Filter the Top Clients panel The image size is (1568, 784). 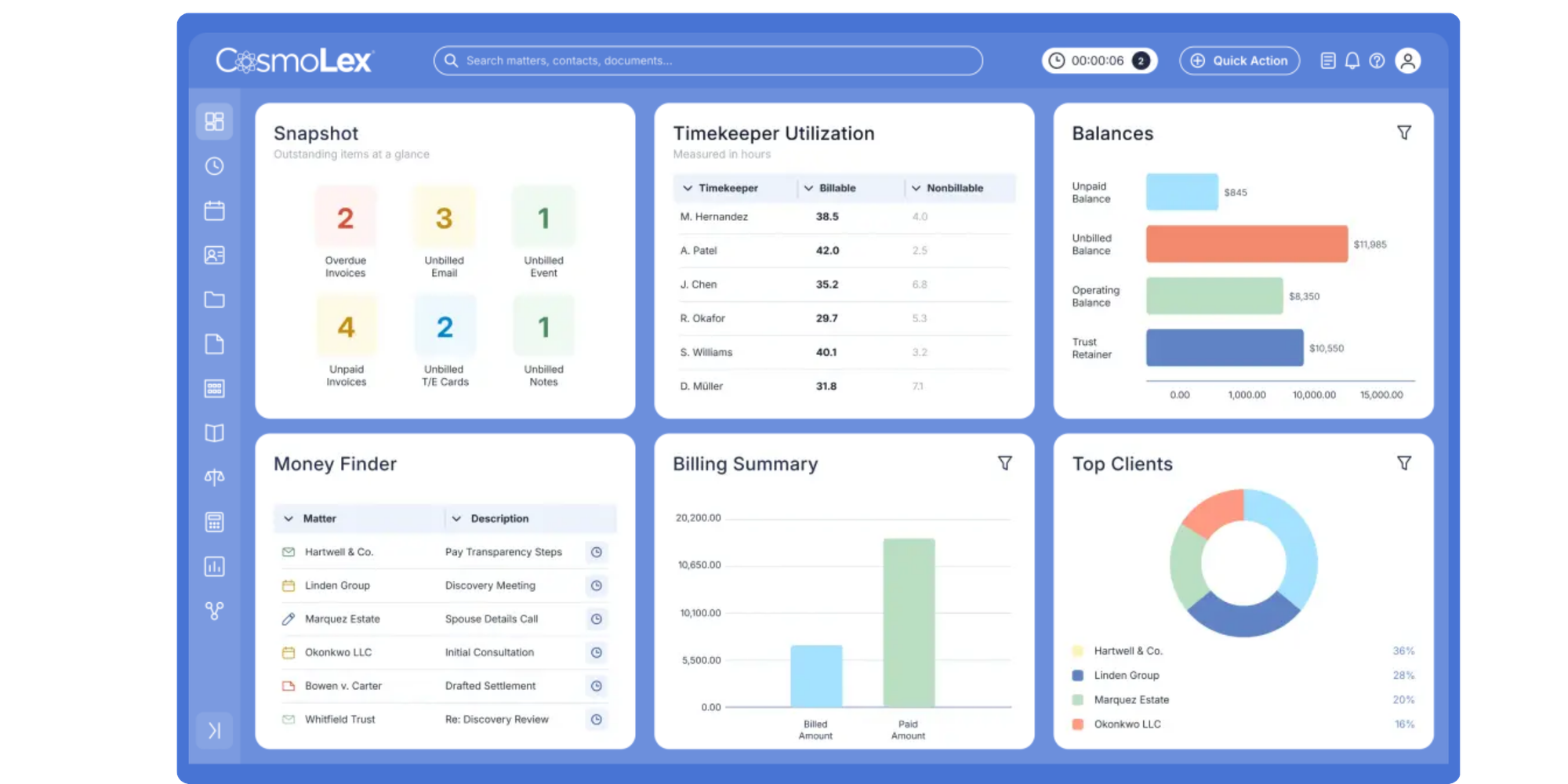1404,463
